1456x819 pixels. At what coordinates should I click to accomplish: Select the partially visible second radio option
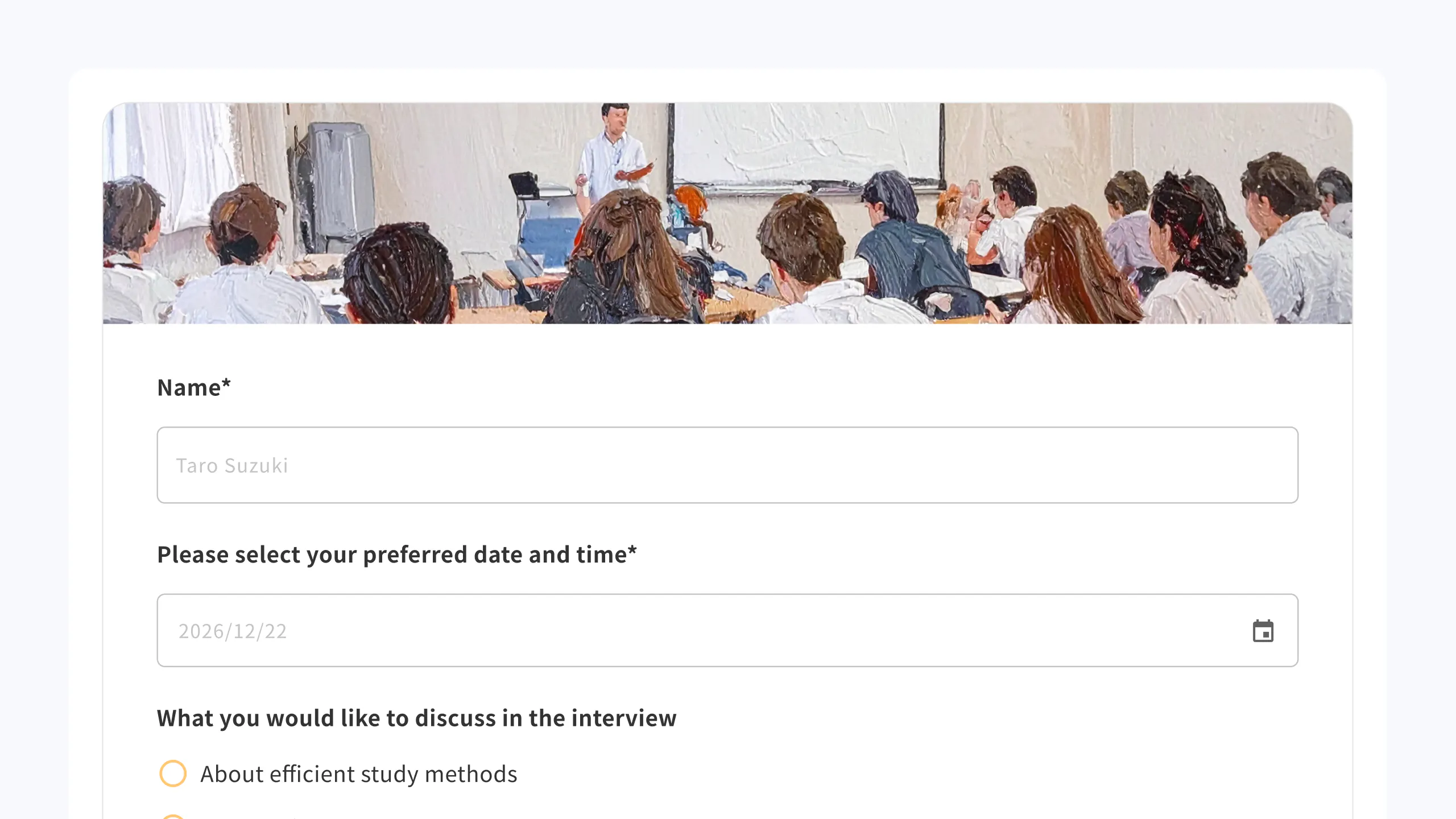pyautogui.click(x=173, y=817)
